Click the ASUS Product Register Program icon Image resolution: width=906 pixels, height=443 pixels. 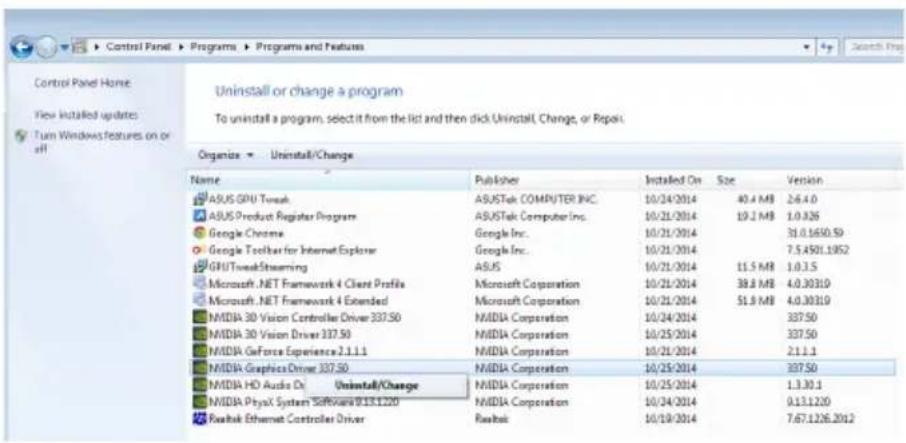[199, 217]
